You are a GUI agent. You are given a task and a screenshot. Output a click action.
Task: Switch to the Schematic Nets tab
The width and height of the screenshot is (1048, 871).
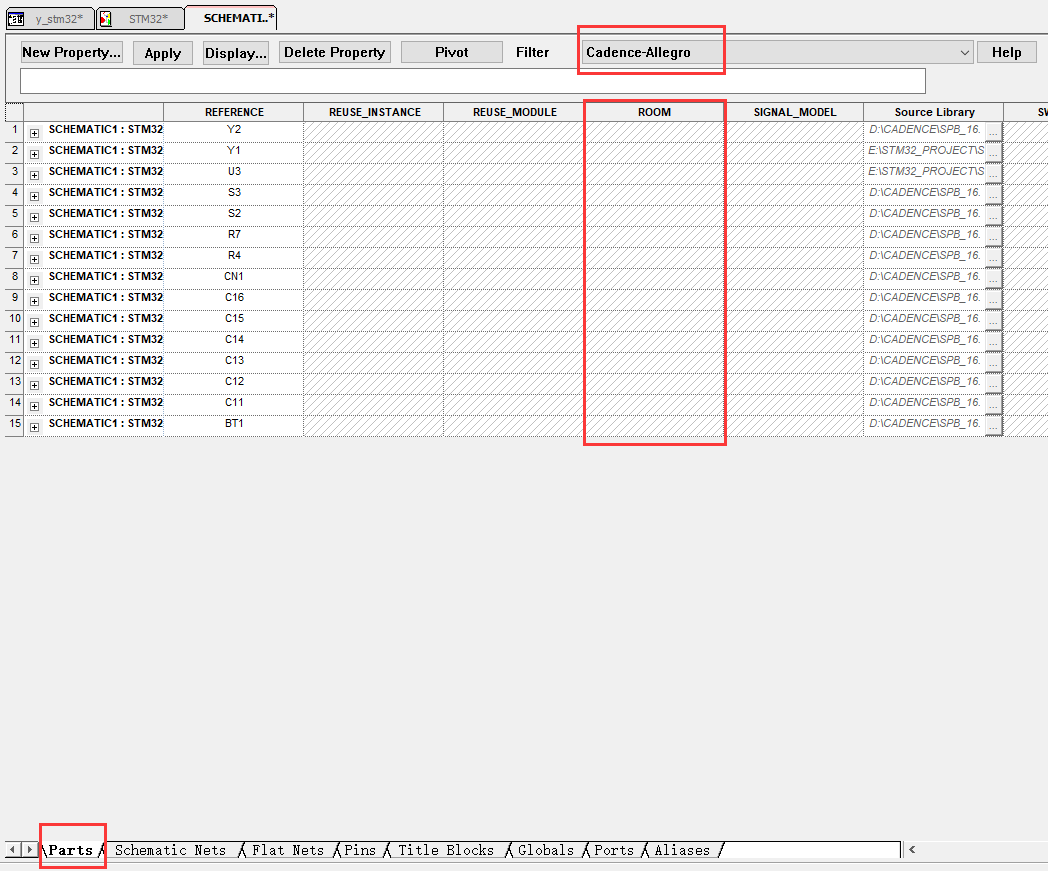pos(170,850)
